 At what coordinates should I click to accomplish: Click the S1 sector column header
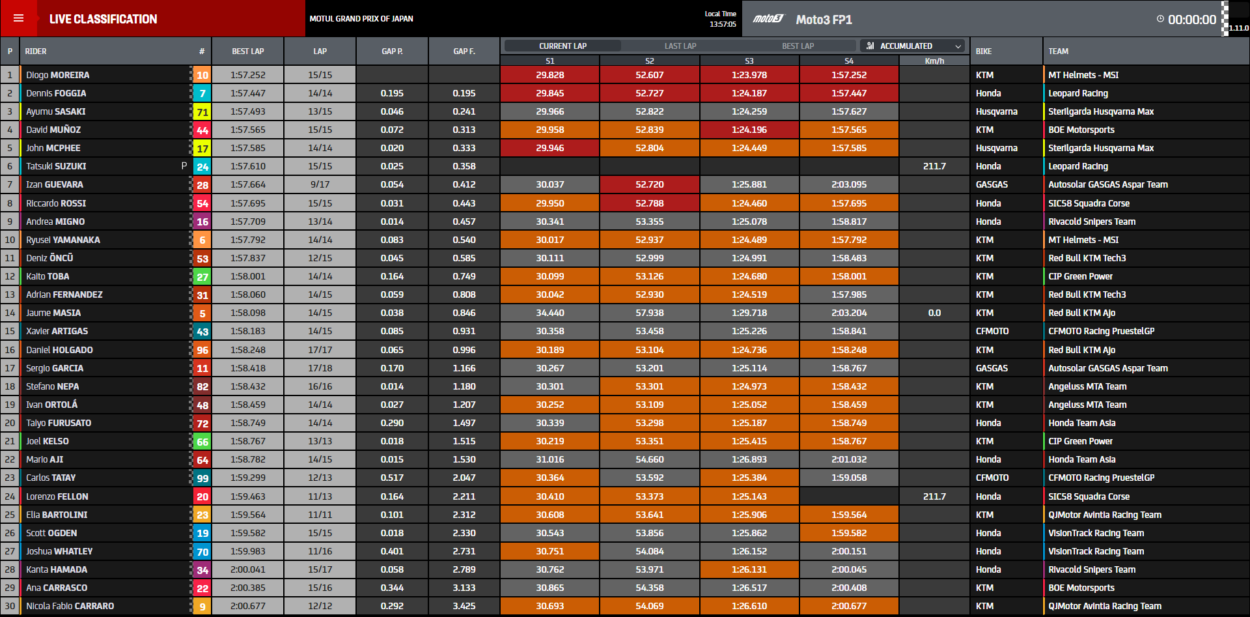pyautogui.click(x=549, y=61)
